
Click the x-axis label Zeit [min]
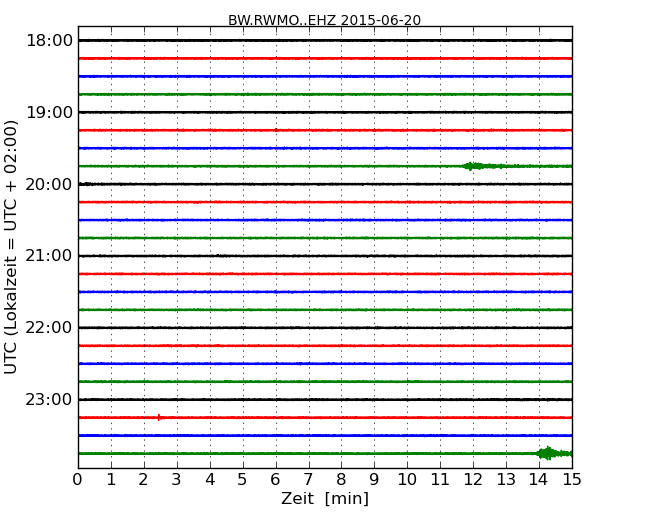click(x=325, y=498)
